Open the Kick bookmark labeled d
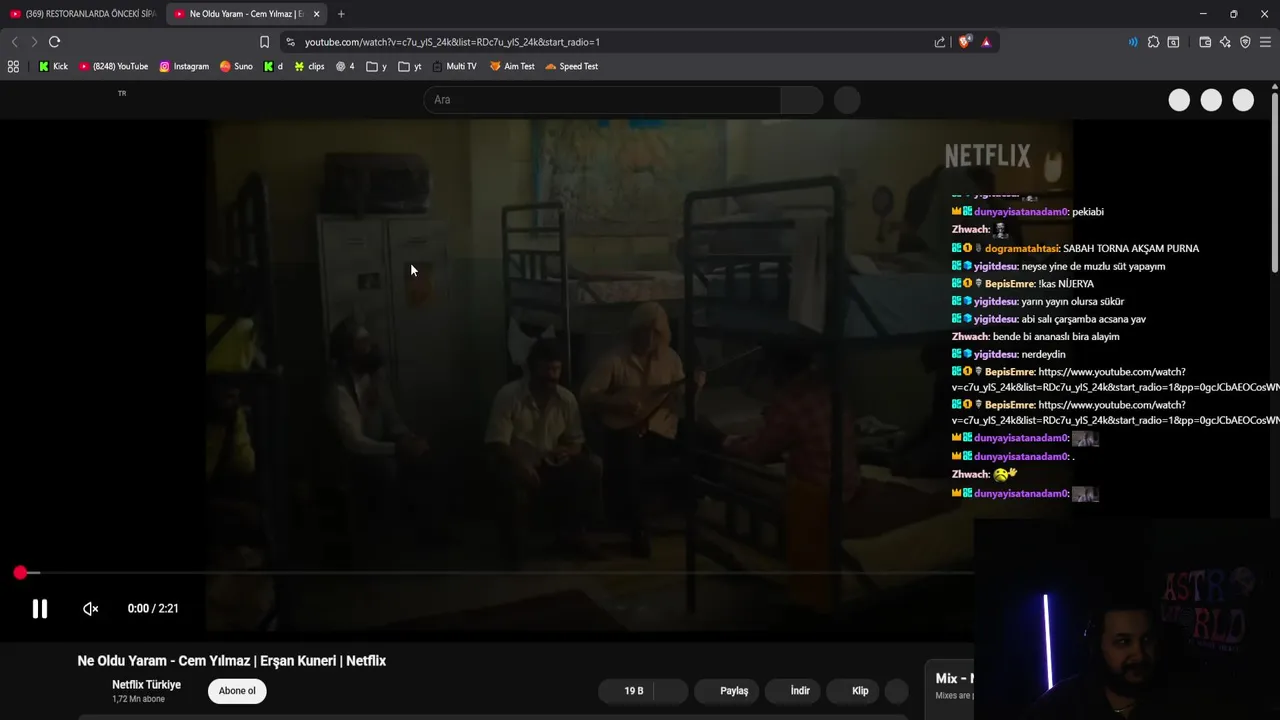Image resolution: width=1280 pixels, height=720 pixels. [x=273, y=66]
